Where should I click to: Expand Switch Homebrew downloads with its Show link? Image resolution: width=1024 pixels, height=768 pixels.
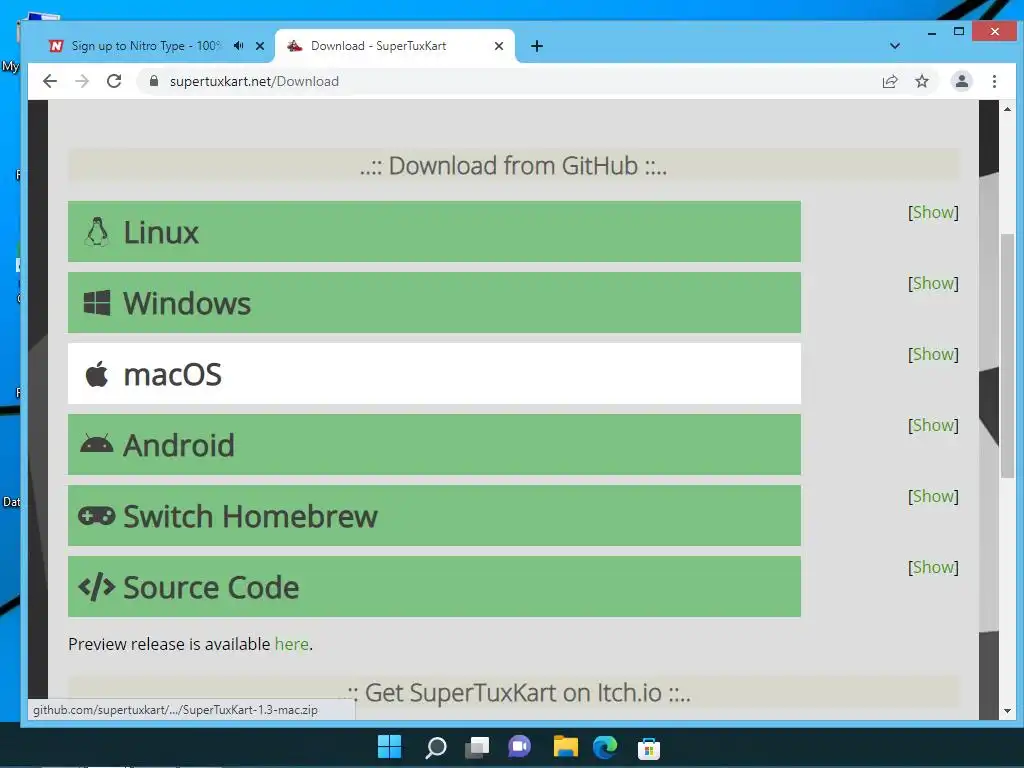click(933, 496)
